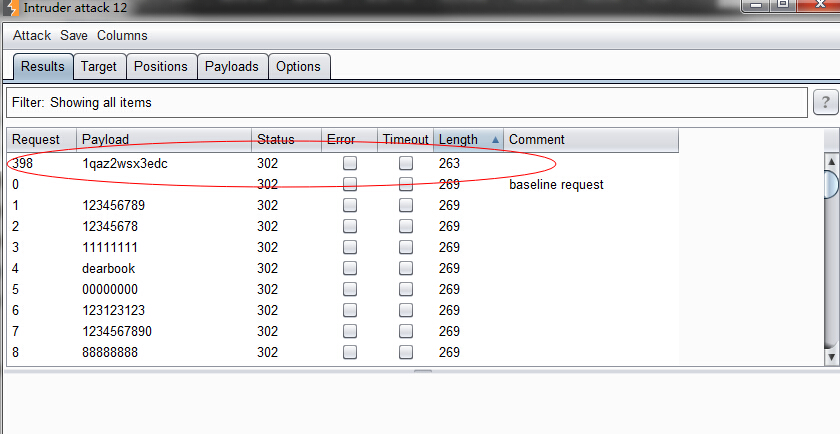The image size is (840, 434).
Task: Select payload 1qaz2wsx3edc row
Action: point(342,163)
